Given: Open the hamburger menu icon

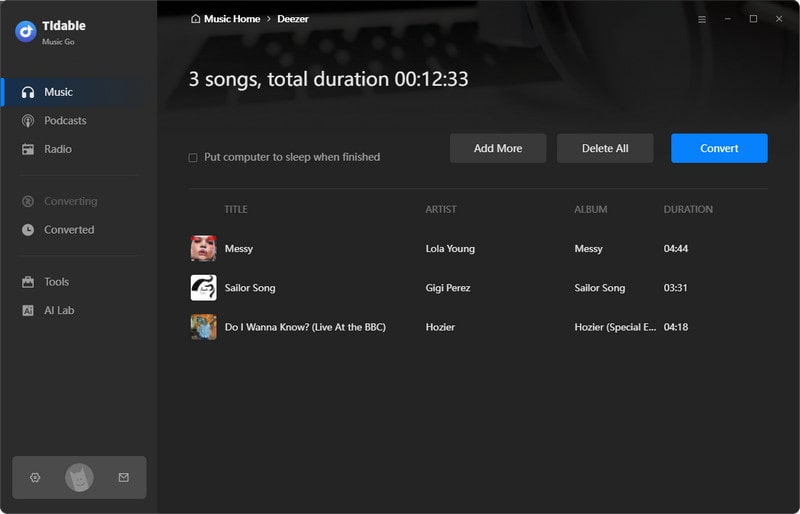Looking at the screenshot, I should pos(702,19).
